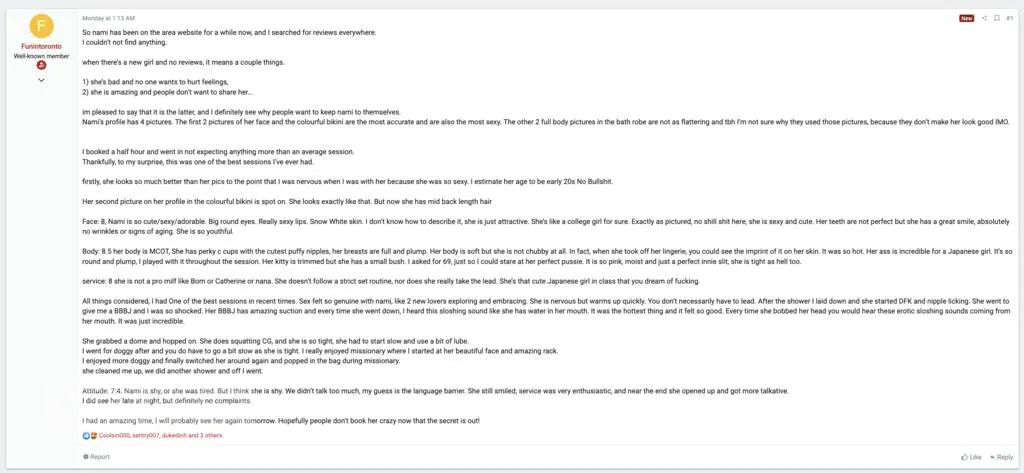Open the #1 post permalink
The width and height of the screenshot is (1024, 473).
click(x=1009, y=18)
